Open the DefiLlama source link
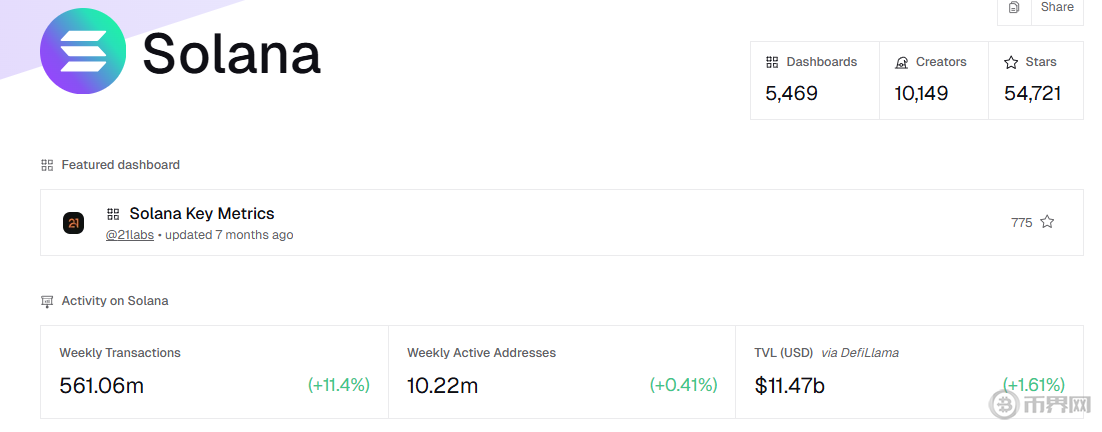 (x=860, y=353)
